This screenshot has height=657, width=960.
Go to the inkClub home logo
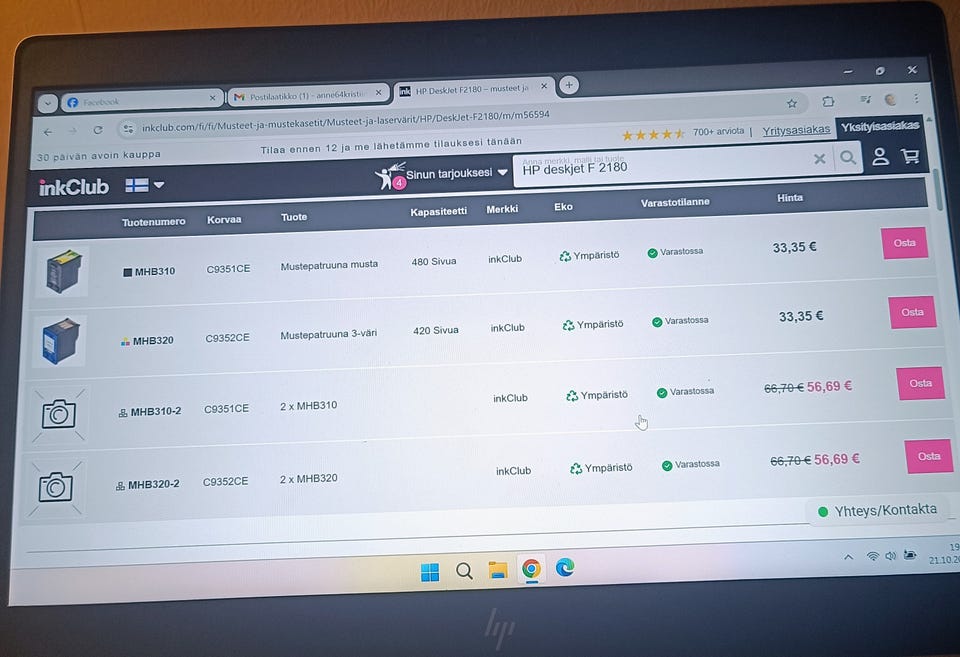(x=73, y=187)
